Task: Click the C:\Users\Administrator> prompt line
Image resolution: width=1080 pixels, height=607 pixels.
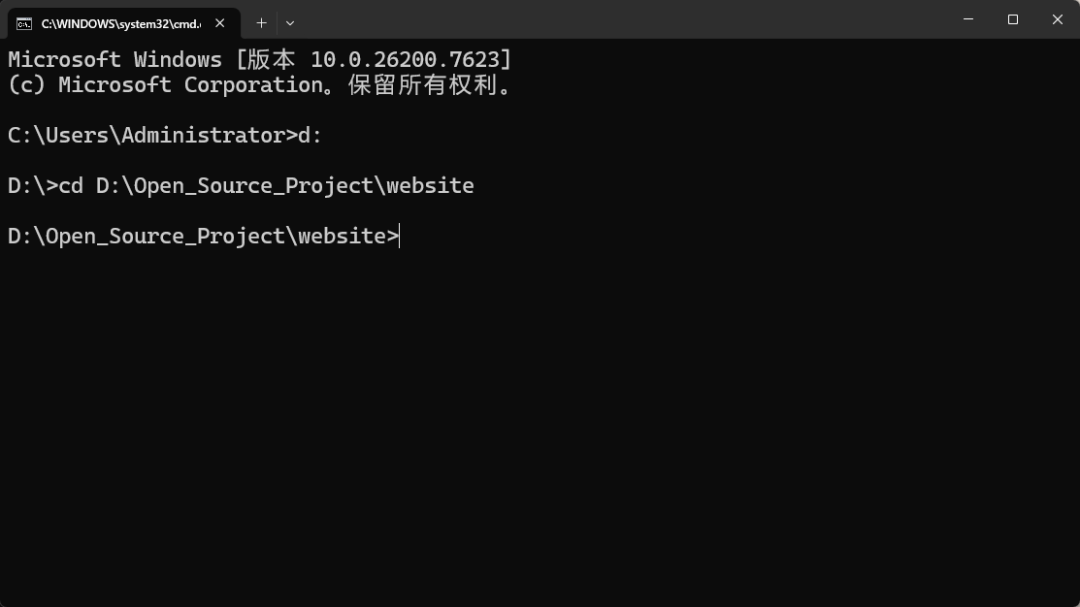Action: click(152, 135)
